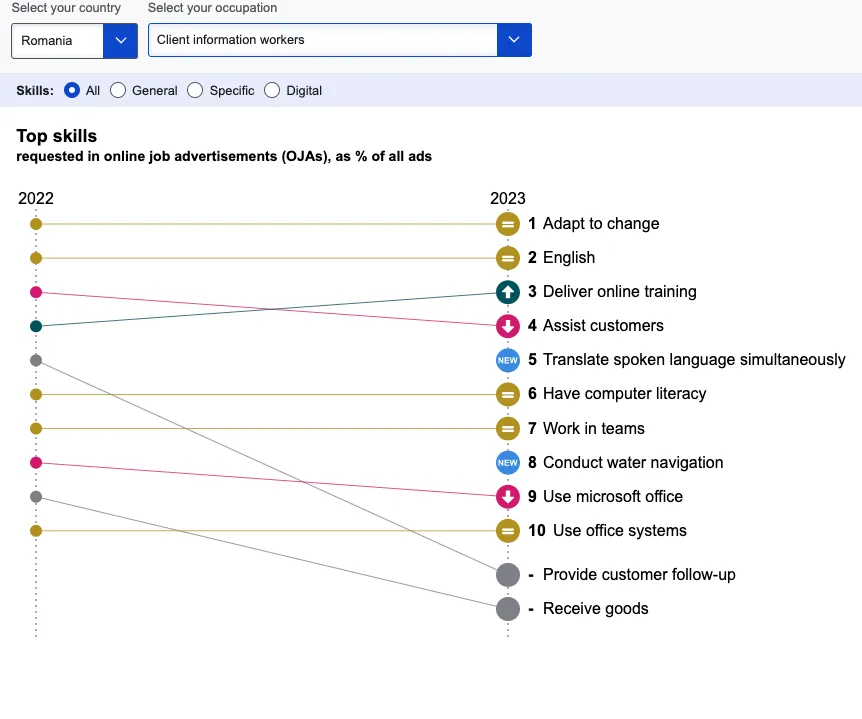Select the All skills radio button
The height and width of the screenshot is (719, 862).
click(72, 90)
